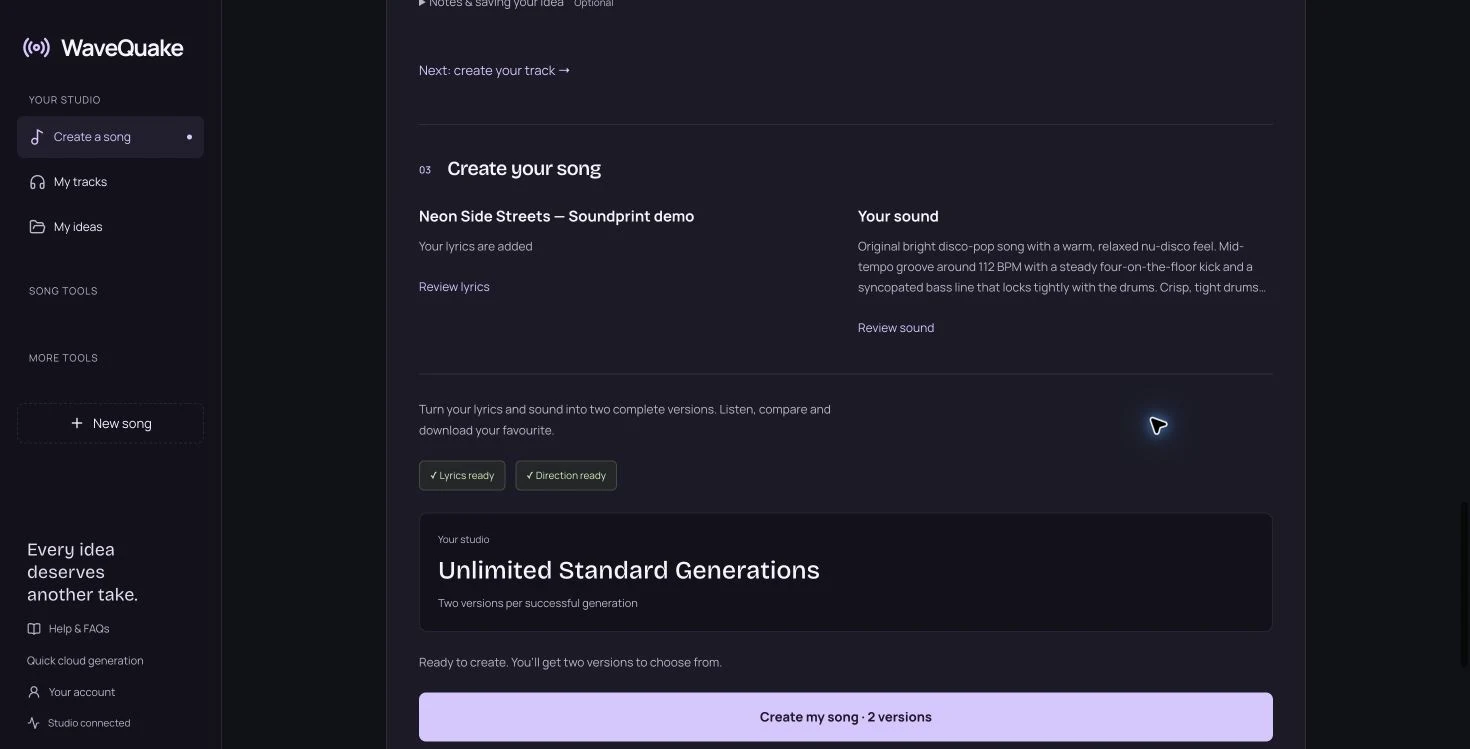Screen dimensions: 1470x749
Task: Open My ideas in the sidebar
Action: point(110,227)
